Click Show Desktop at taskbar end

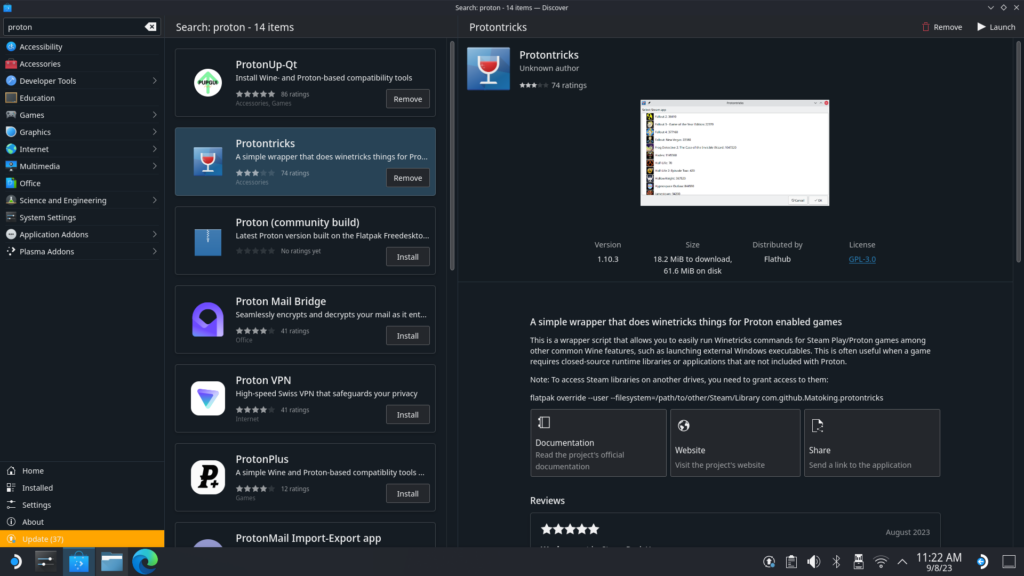click(1009, 562)
